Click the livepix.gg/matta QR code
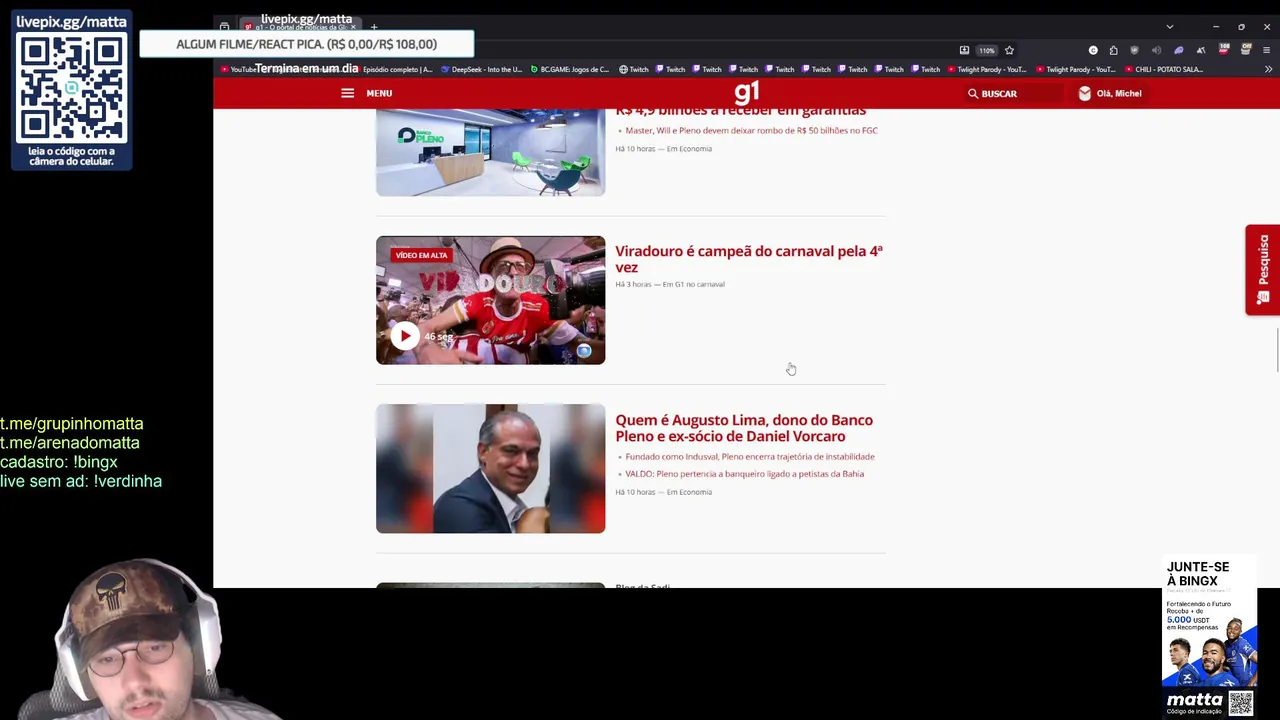Image resolution: width=1280 pixels, height=720 pixels. [71, 90]
